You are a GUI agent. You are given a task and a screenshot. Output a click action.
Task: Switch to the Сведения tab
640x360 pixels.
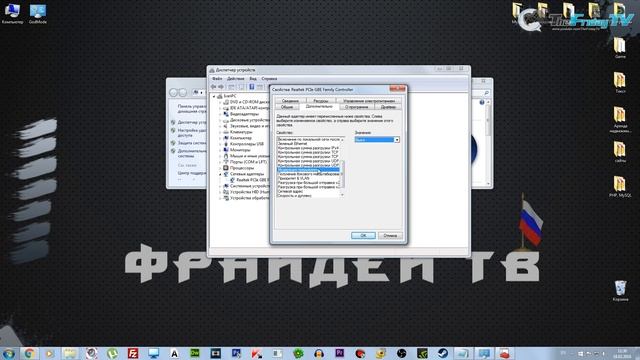[290, 100]
